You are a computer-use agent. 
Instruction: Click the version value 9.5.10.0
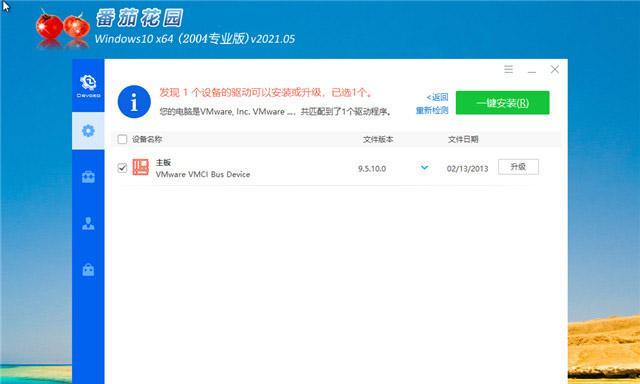click(372, 168)
